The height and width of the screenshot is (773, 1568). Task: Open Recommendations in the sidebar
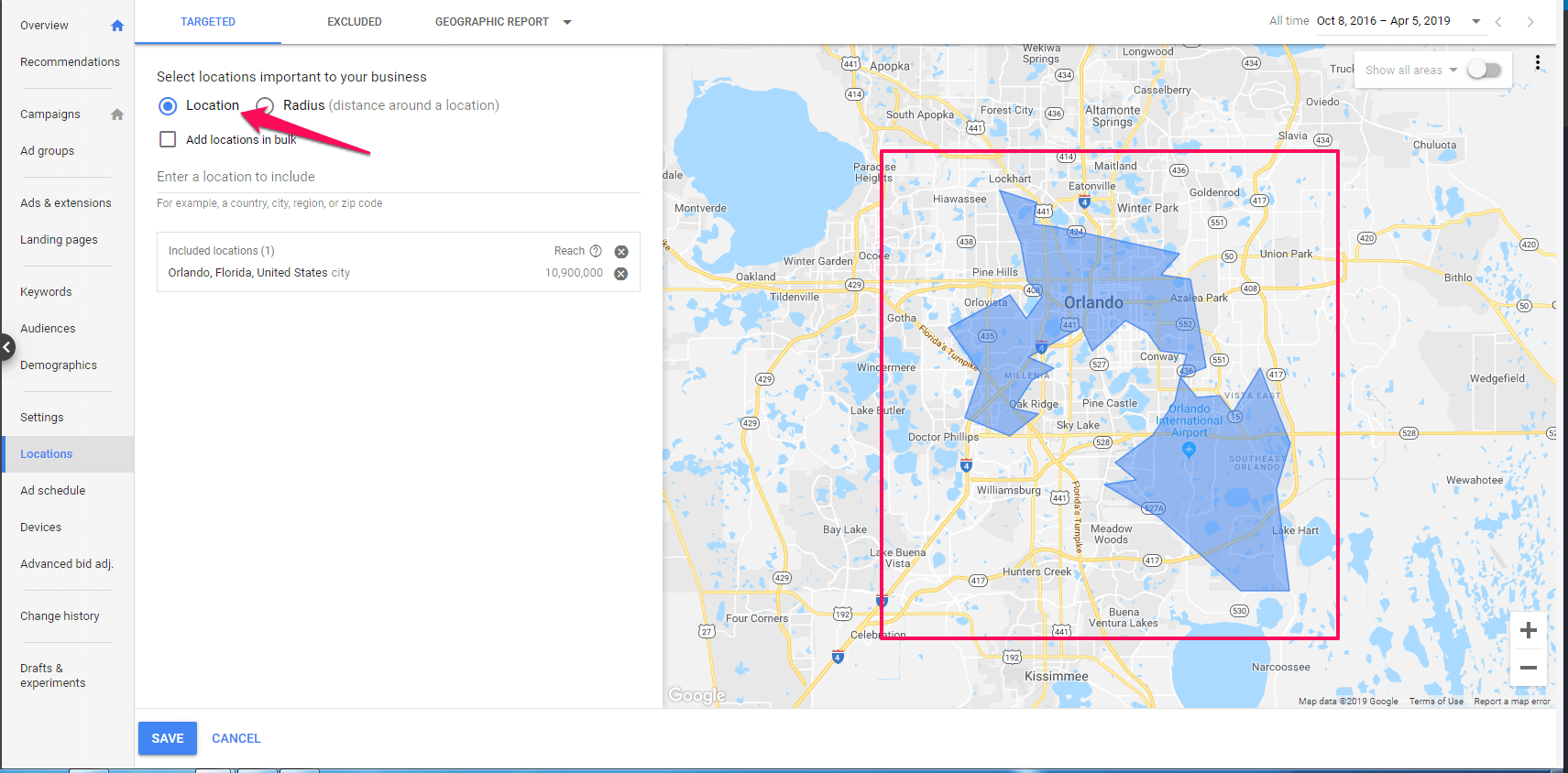pos(70,62)
